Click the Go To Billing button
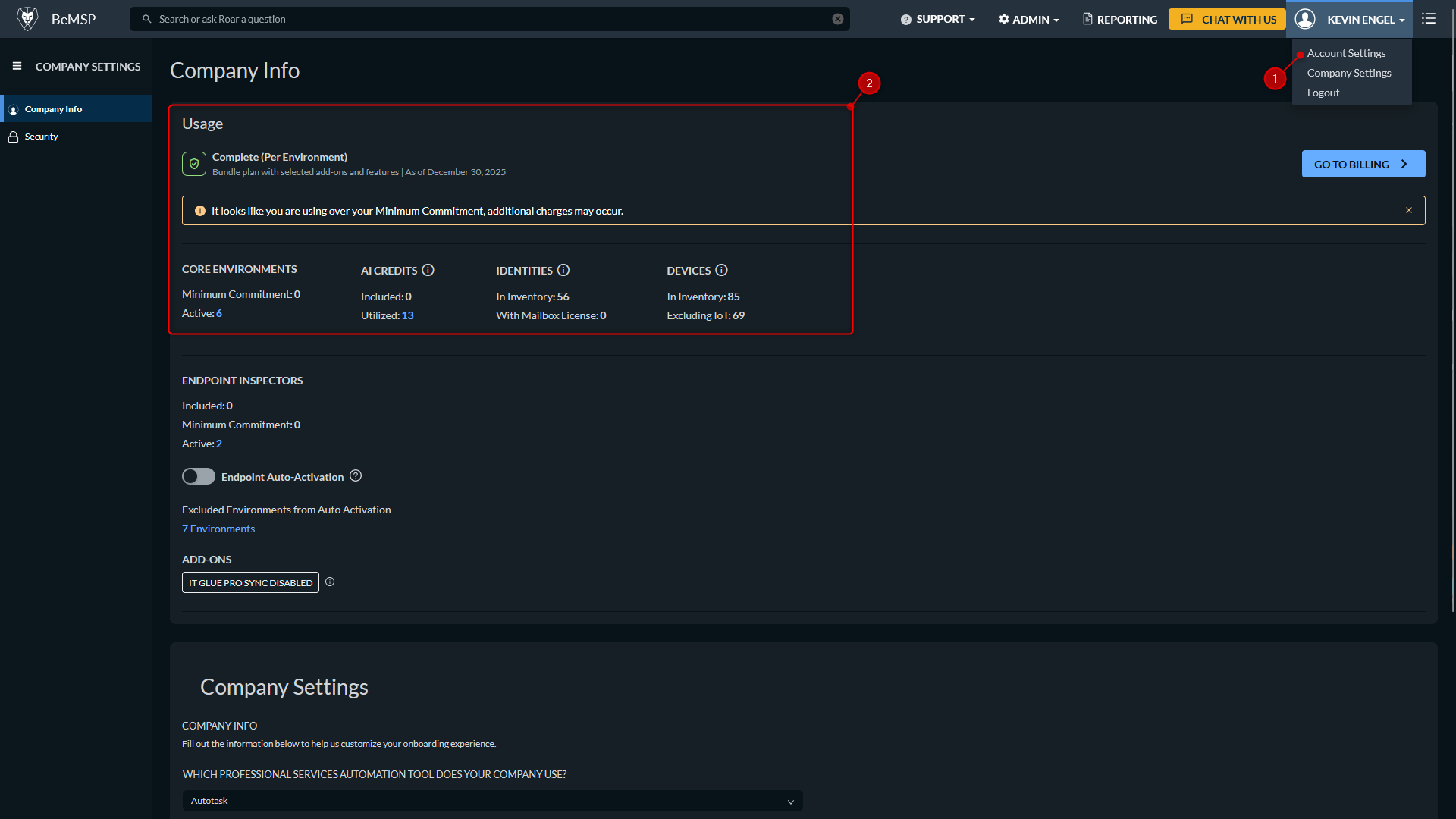 click(x=1363, y=164)
